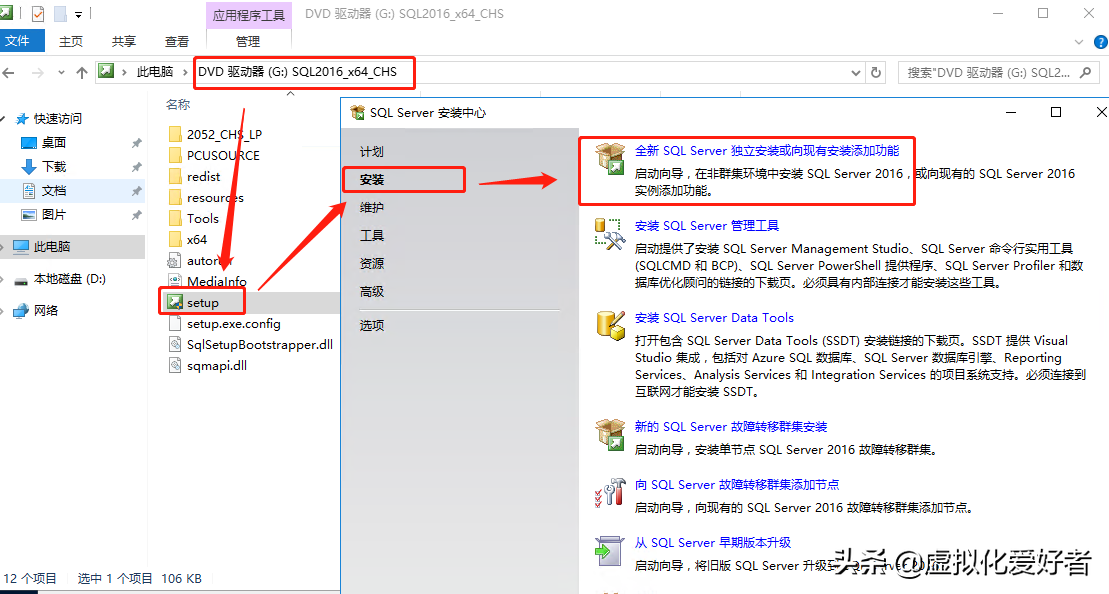
Task: Click the SQL Server Data Tools icon
Action: pyautogui.click(x=610, y=325)
